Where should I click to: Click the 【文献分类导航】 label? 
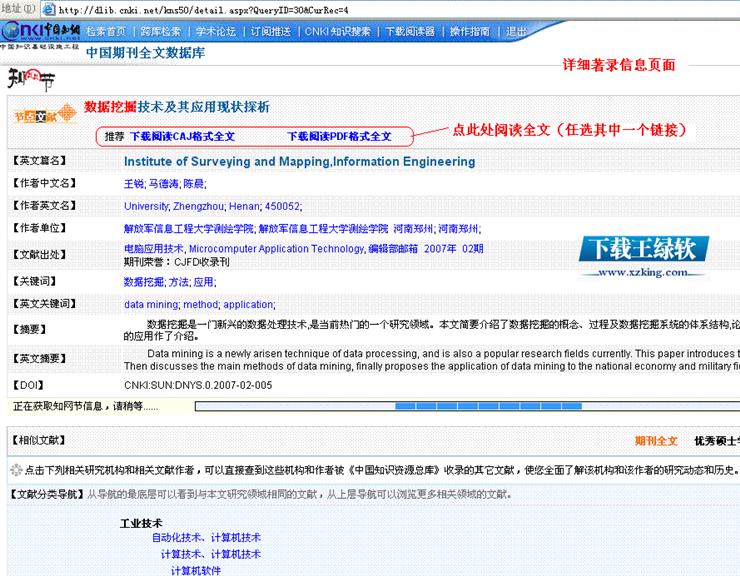point(47,494)
